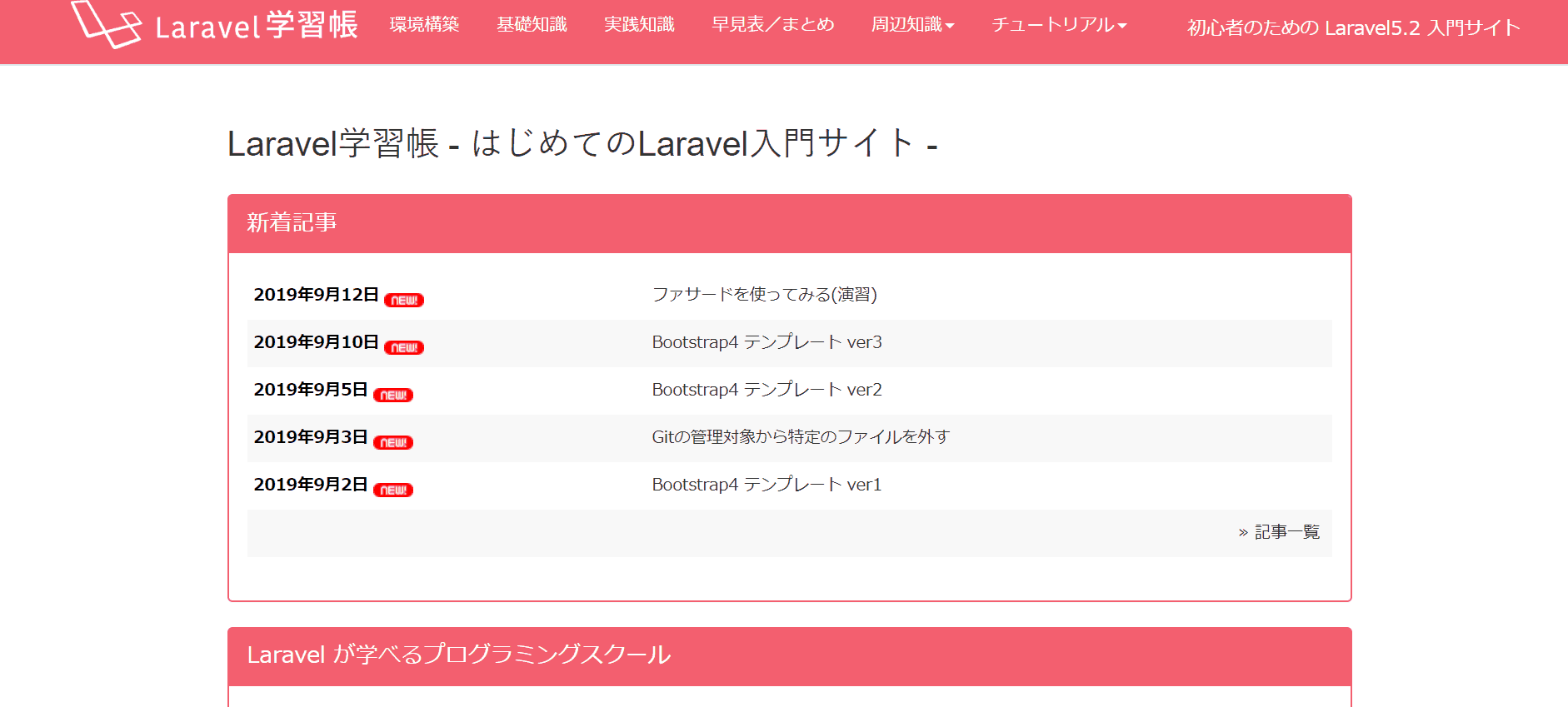Image resolution: width=1568 pixels, height=707 pixels.
Task: Open the Laravel学習帳 site title link
Action: (x=257, y=26)
